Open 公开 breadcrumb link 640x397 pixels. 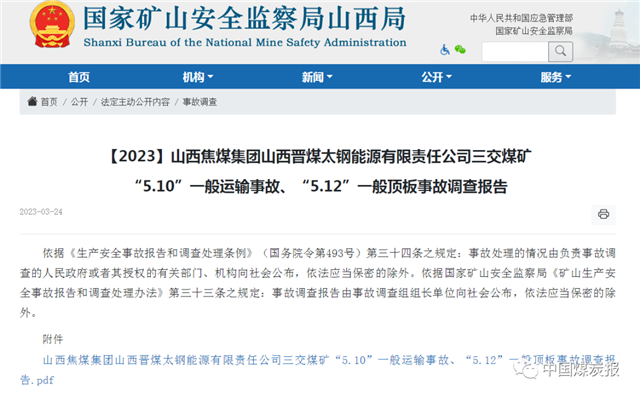point(79,102)
